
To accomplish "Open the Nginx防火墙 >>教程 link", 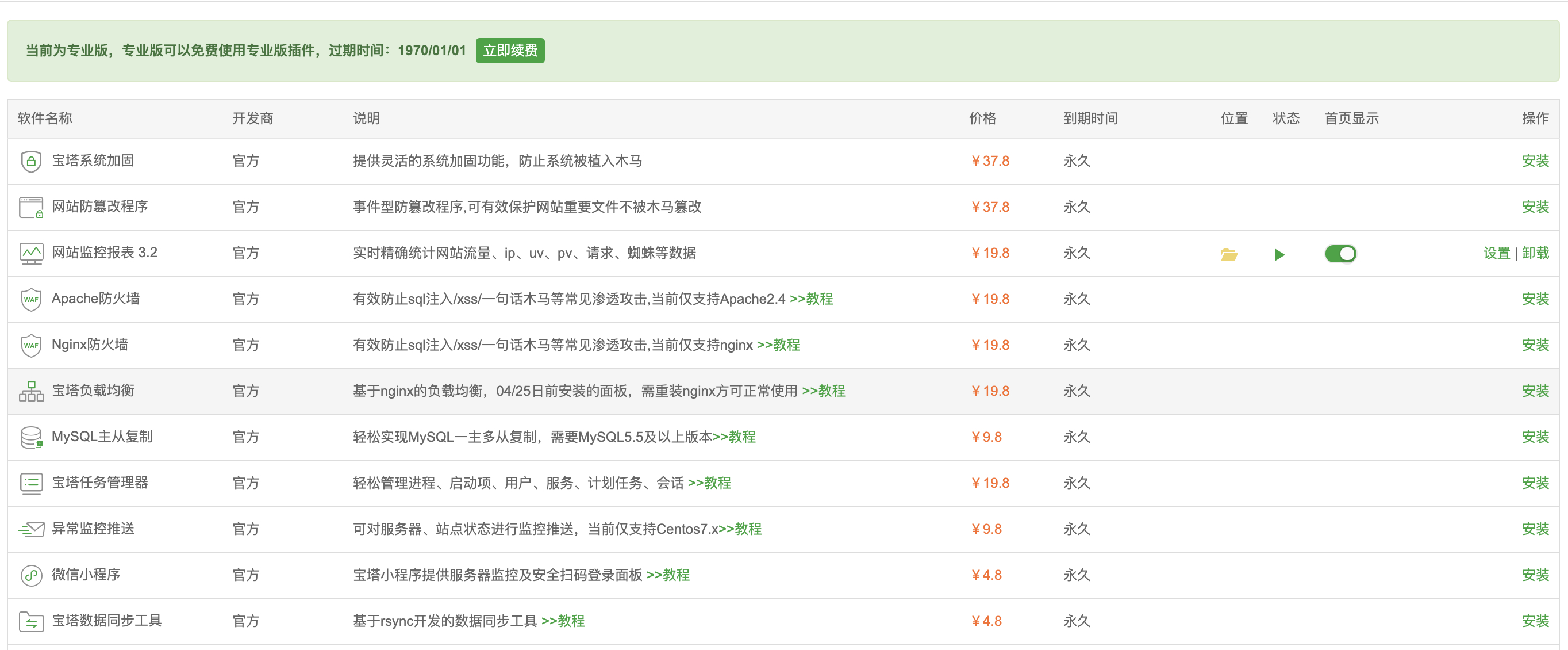I will pos(778,345).
